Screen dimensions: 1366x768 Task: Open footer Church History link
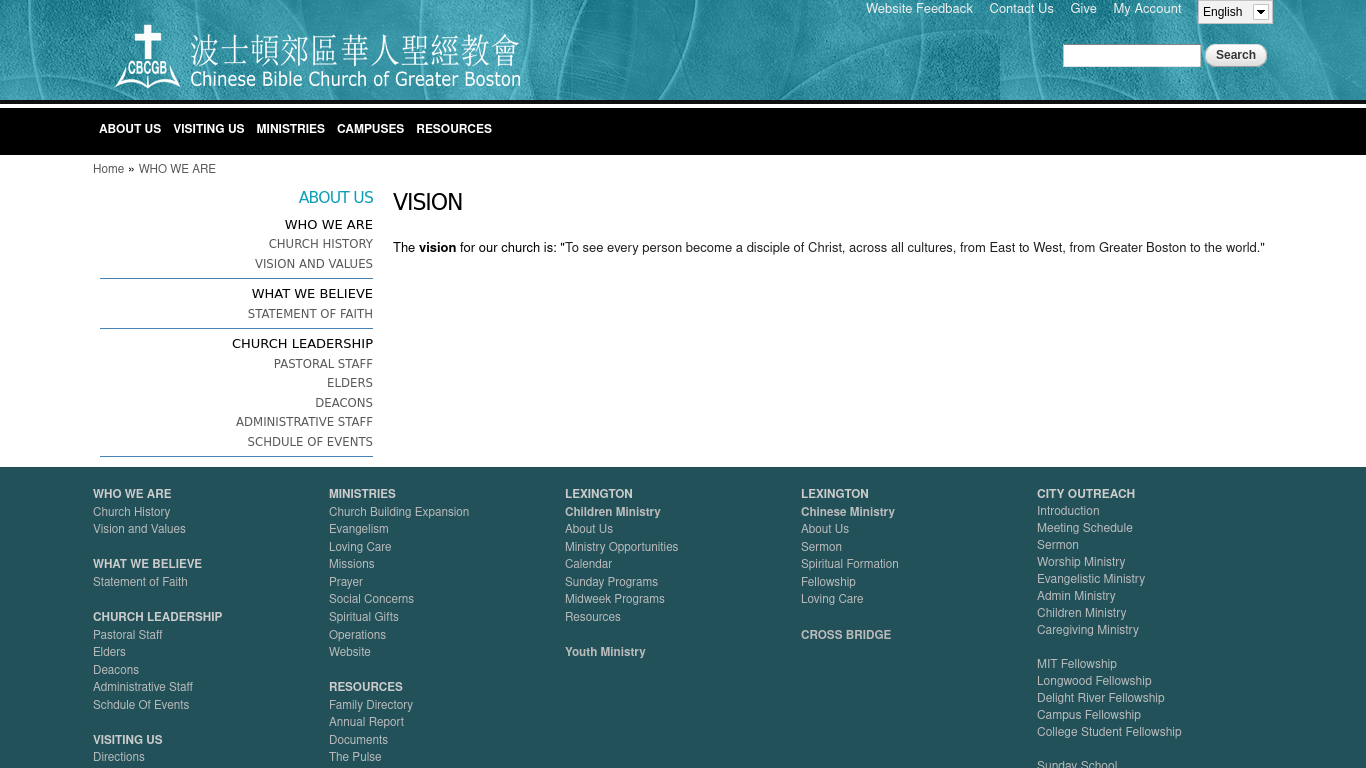click(131, 512)
